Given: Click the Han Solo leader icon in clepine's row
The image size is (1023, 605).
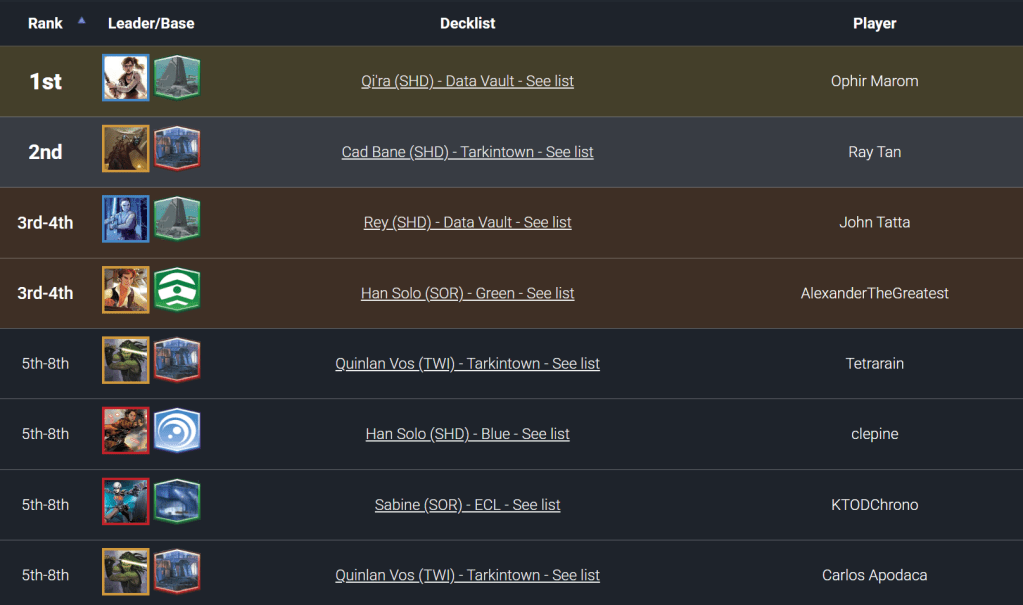Looking at the screenshot, I should pos(126,431).
